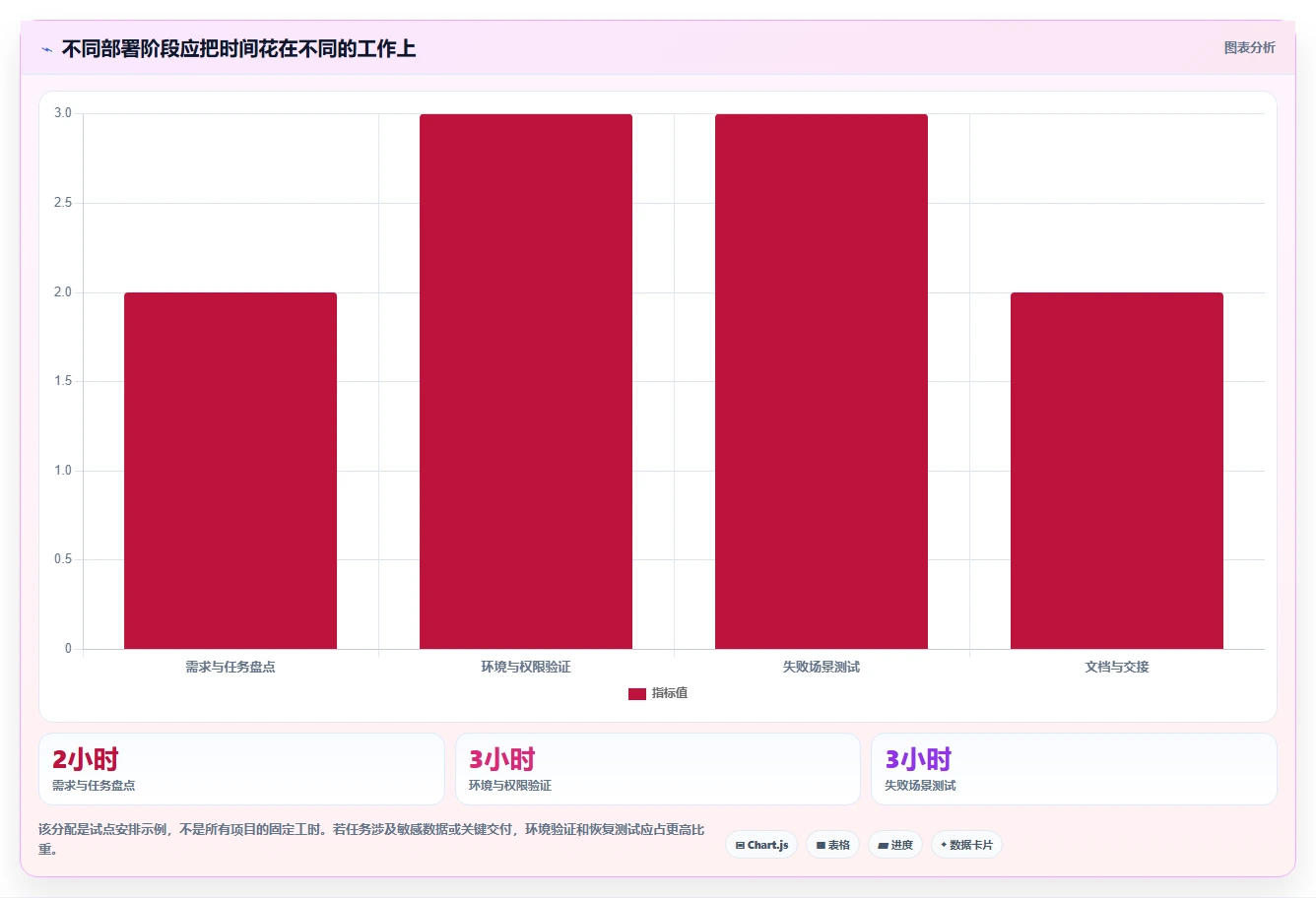This screenshot has width=1316, height=898.
Task: Click the y-axis value 0.5
Action: 63,559
